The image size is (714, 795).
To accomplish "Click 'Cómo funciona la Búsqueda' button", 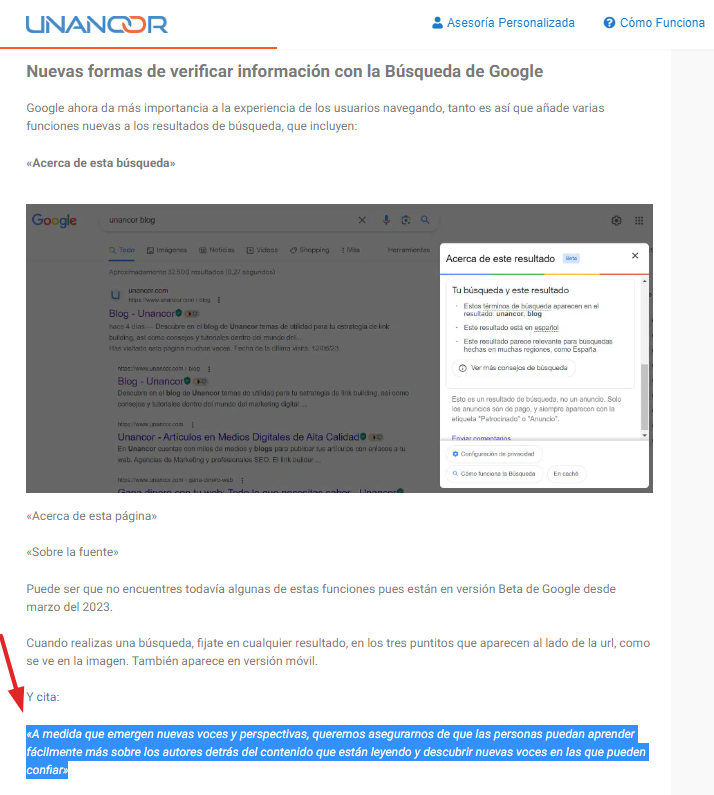I will tap(494, 474).
